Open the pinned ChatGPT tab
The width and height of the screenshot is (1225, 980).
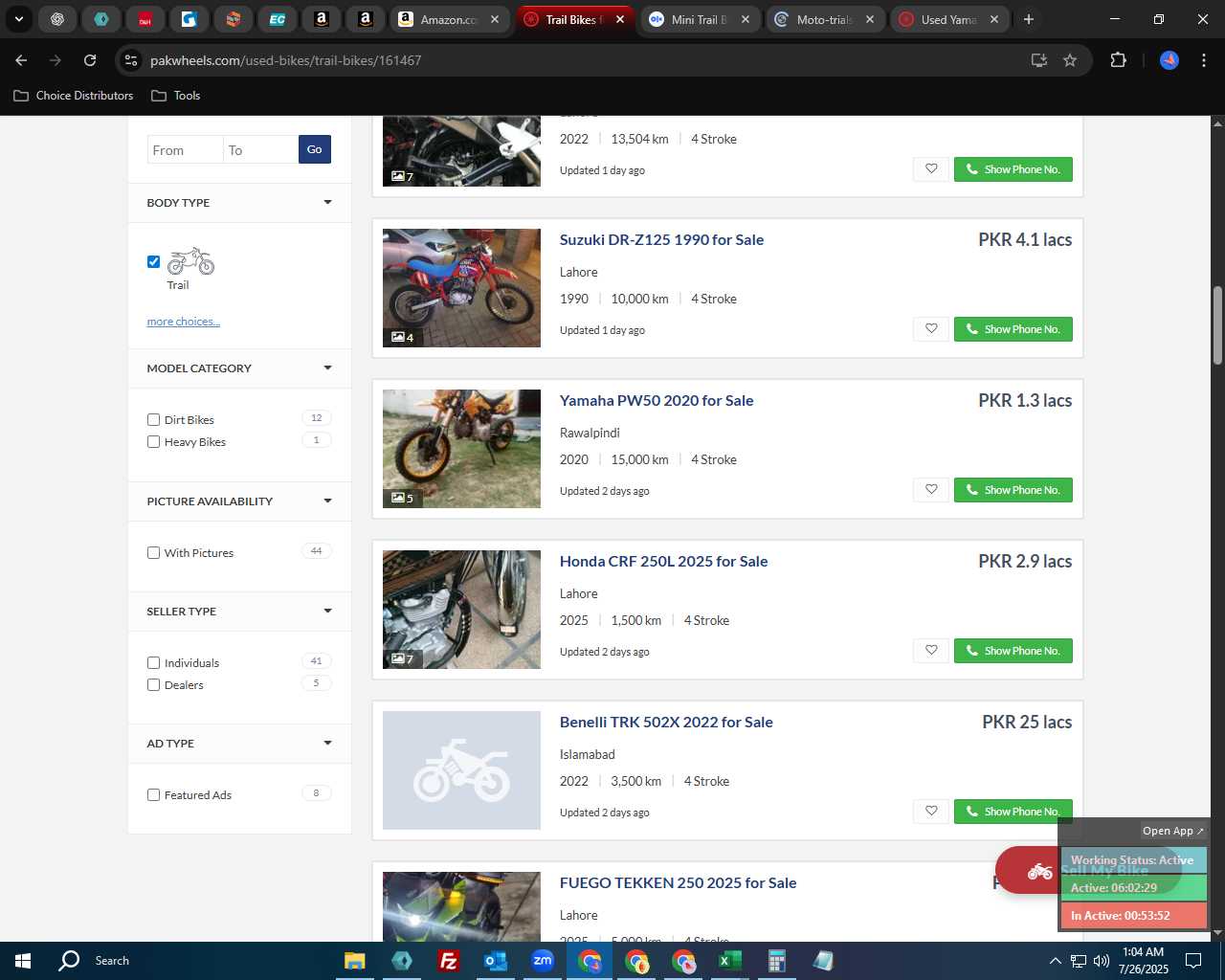pos(57,19)
